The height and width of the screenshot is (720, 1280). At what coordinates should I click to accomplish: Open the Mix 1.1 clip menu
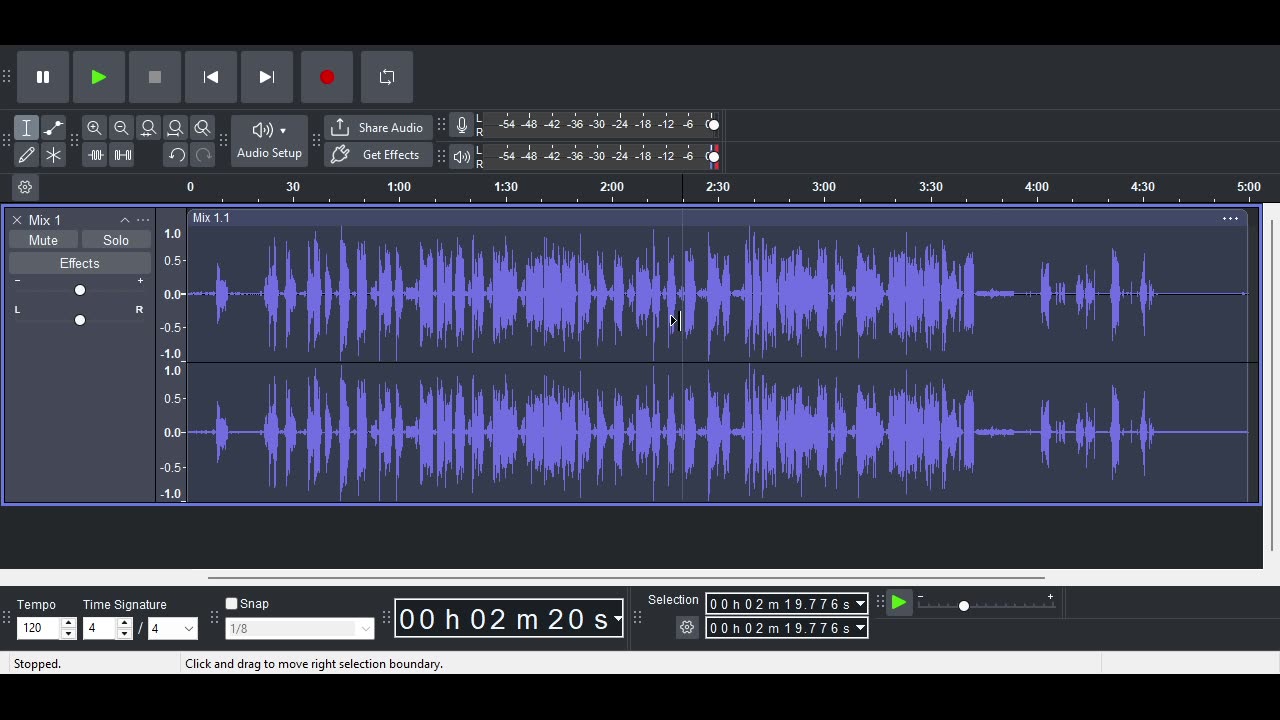[1230, 218]
